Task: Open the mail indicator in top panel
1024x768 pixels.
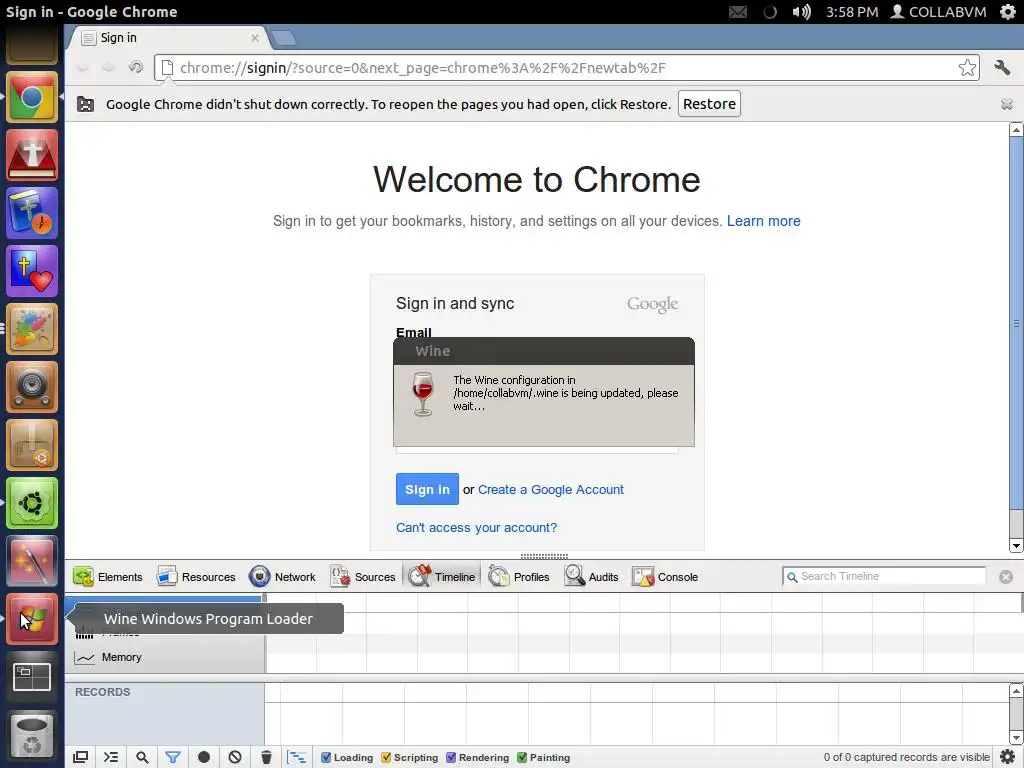Action: click(x=738, y=12)
